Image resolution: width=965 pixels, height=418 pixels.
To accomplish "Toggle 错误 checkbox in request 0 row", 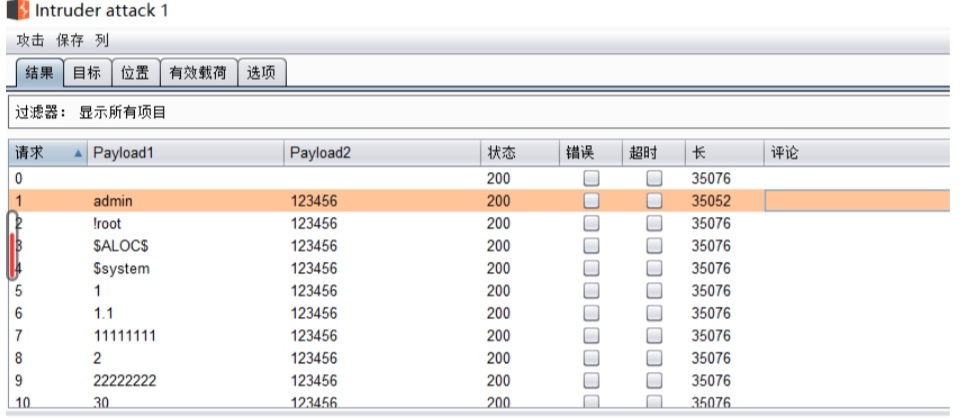I will pyautogui.click(x=591, y=179).
